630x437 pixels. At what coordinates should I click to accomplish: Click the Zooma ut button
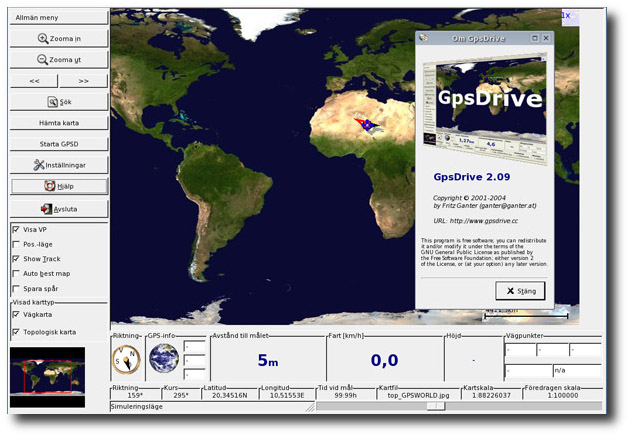click(59, 59)
